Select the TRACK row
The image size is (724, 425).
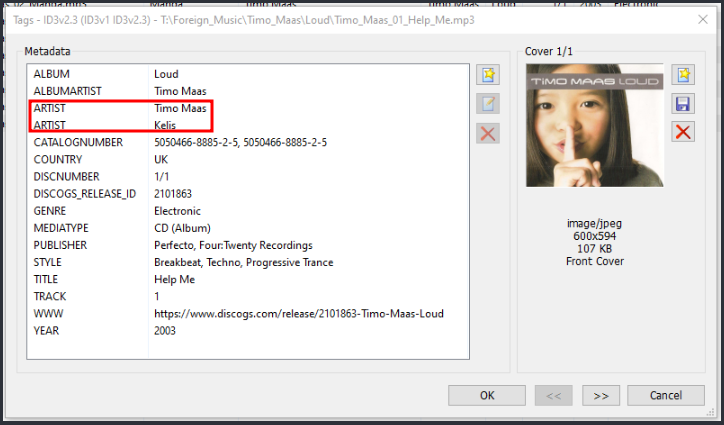[248, 296]
